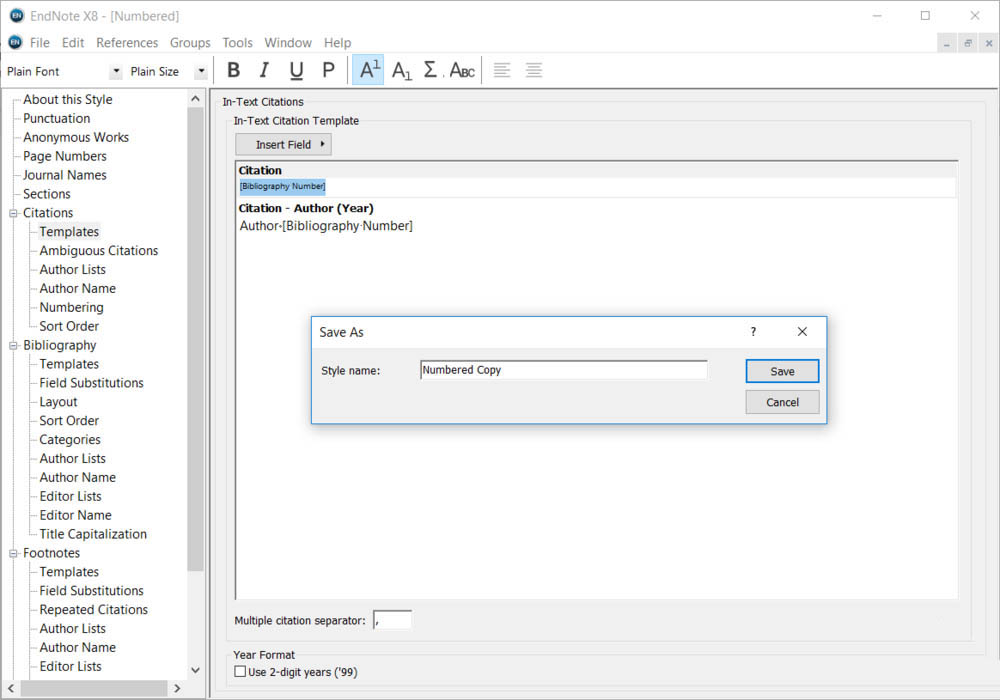Enable Use 2-digit years checkbox
Screen dimensions: 1000x700
pos(240,672)
